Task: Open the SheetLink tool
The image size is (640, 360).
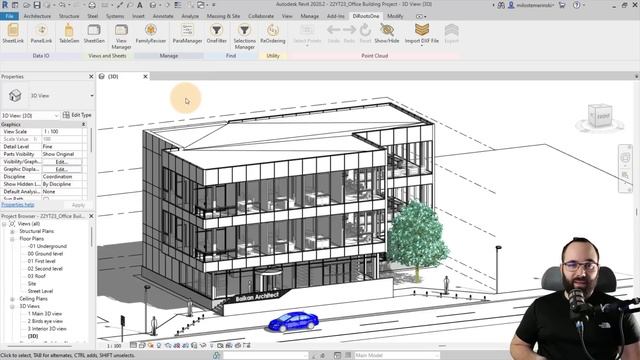Action: point(13,33)
